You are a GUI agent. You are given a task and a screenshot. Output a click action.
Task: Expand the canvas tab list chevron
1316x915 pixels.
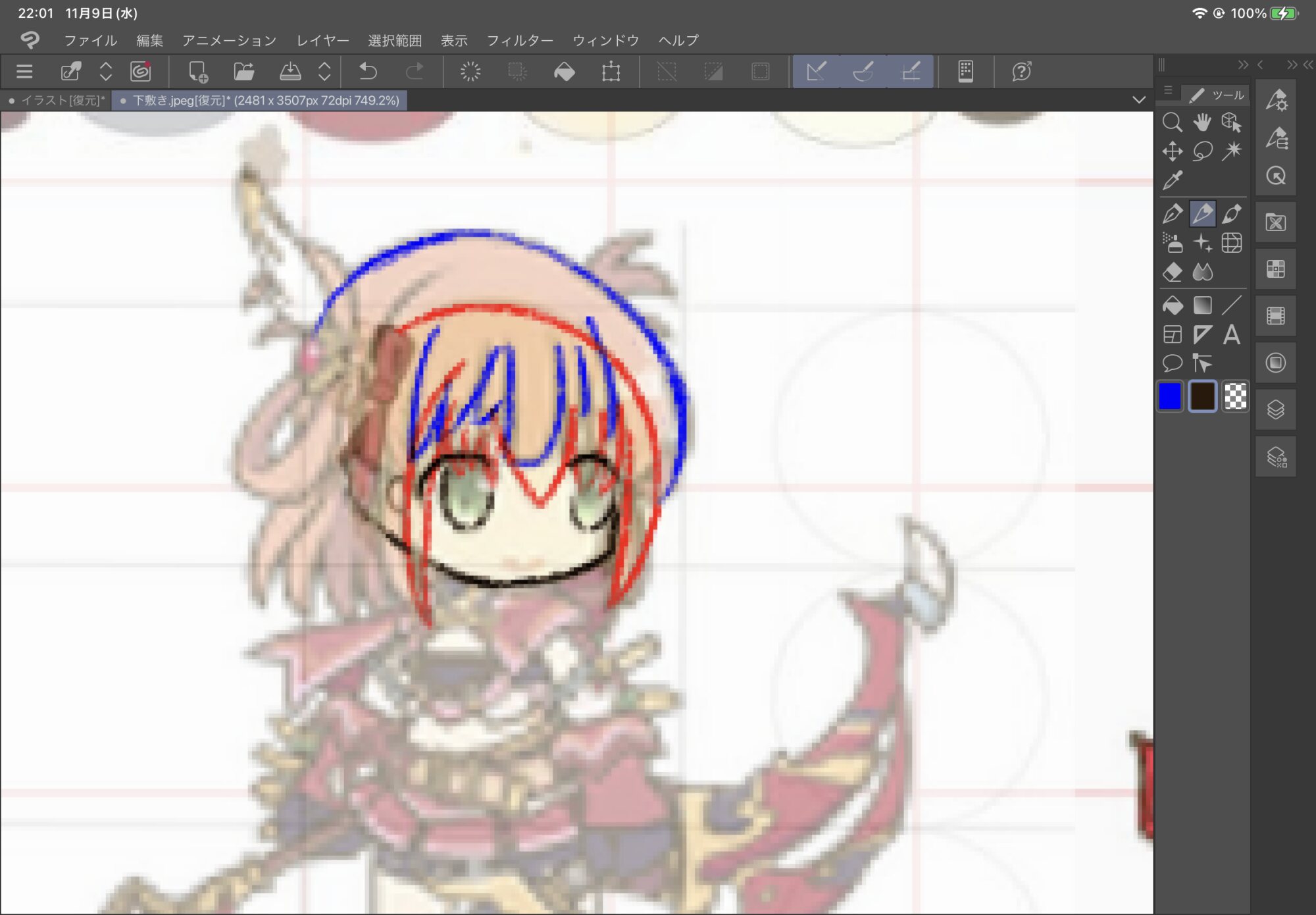point(1139,100)
